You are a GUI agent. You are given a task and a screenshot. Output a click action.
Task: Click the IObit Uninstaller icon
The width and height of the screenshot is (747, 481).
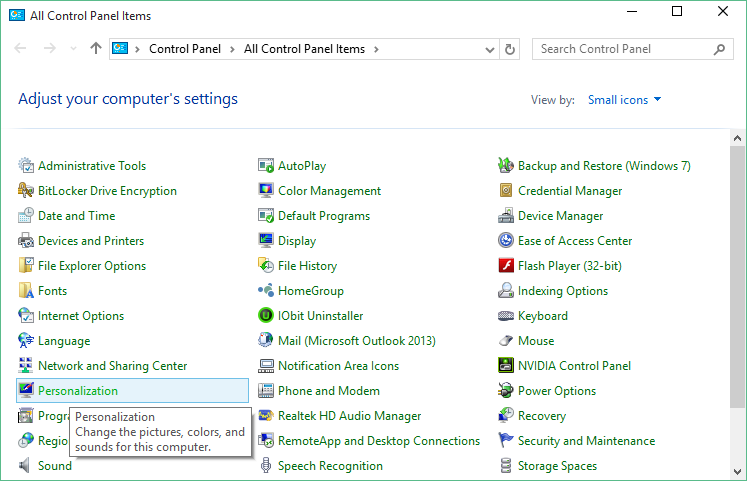[266, 316]
